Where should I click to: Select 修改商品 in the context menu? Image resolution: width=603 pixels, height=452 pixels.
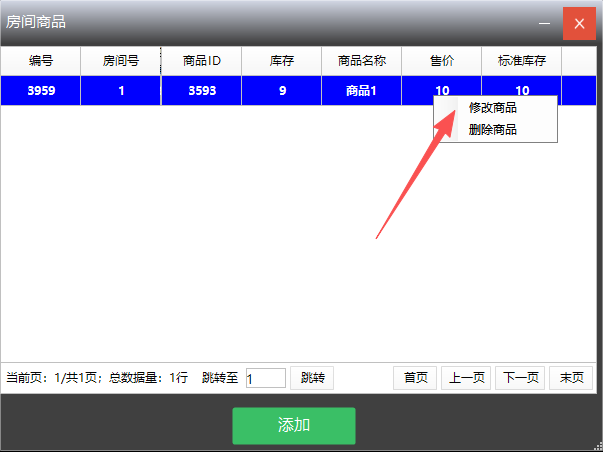click(493, 108)
